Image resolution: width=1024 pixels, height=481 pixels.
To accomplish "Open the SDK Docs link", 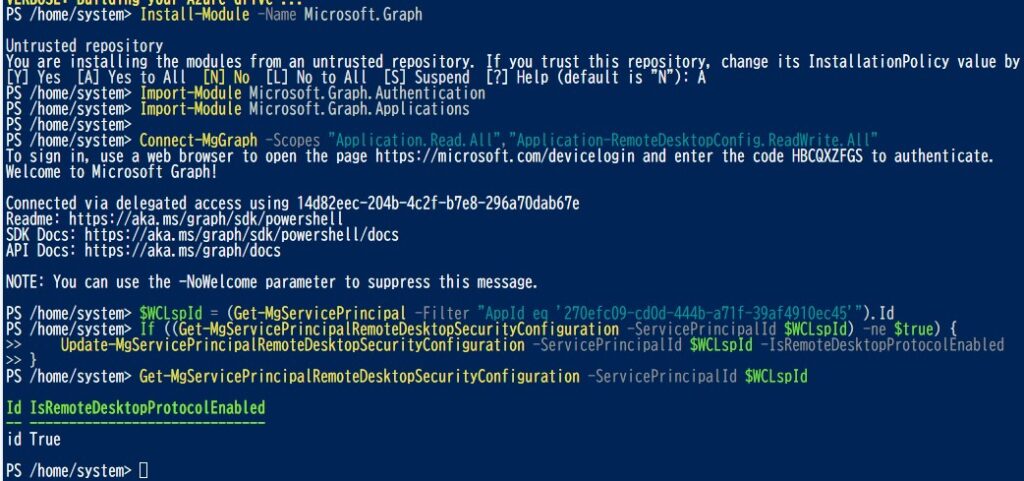I will 234,235.
